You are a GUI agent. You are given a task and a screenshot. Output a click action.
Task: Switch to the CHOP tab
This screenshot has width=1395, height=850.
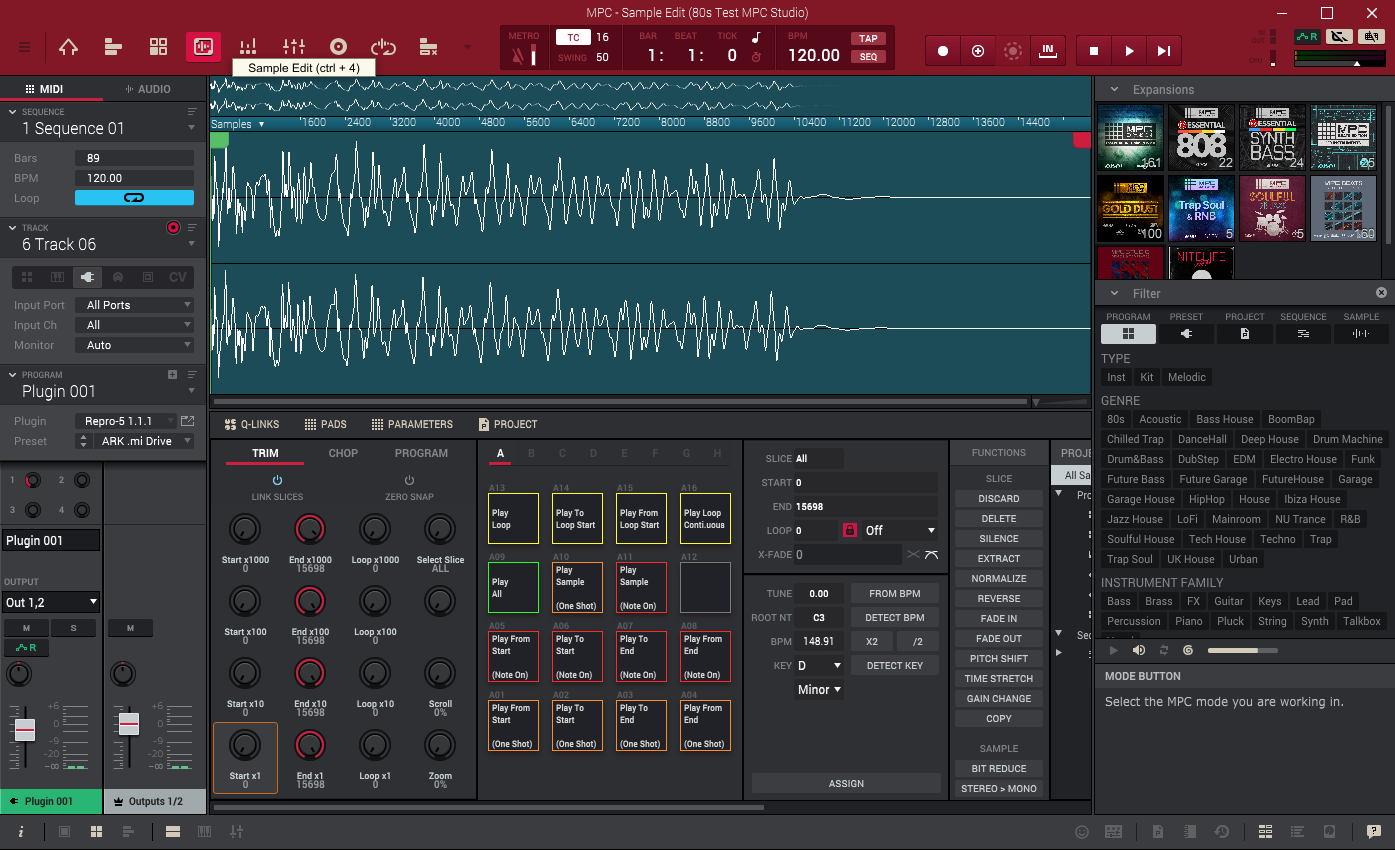343,453
